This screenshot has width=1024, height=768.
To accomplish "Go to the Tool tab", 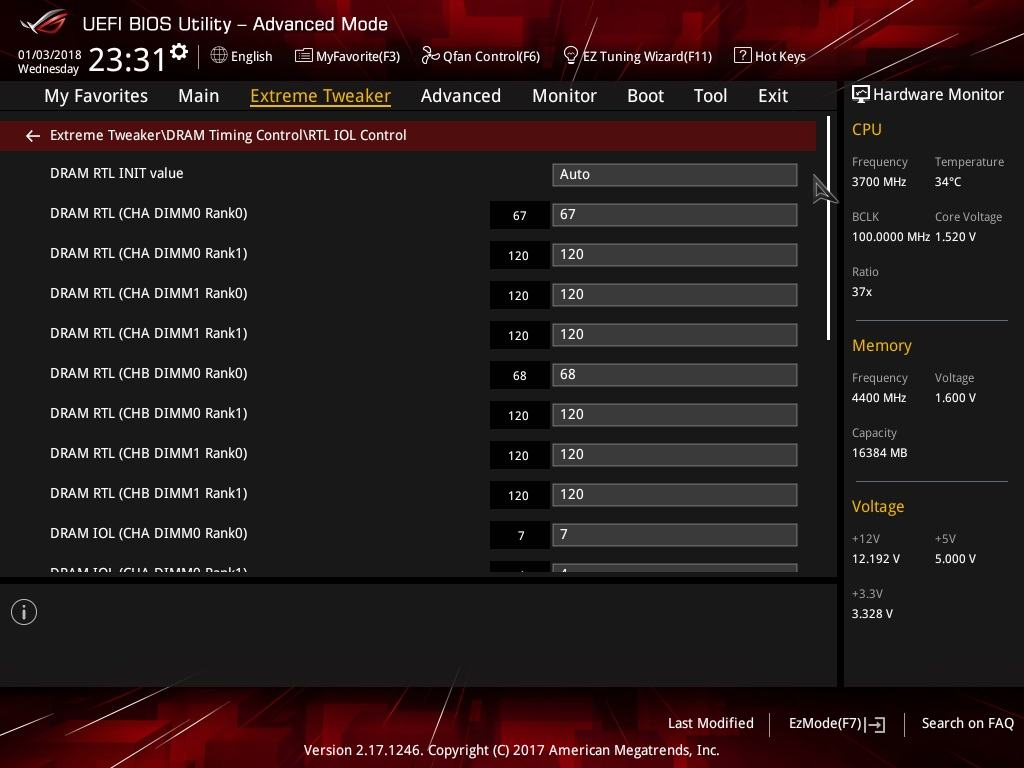I will [x=711, y=96].
